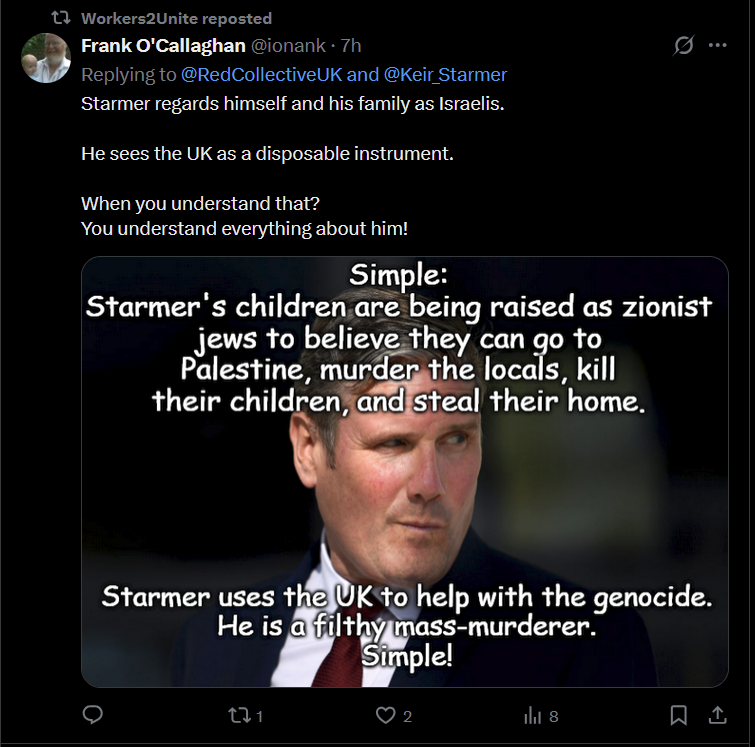Click the reply speech bubble icon
The image size is (755, 747).
(x=92, y=715)
